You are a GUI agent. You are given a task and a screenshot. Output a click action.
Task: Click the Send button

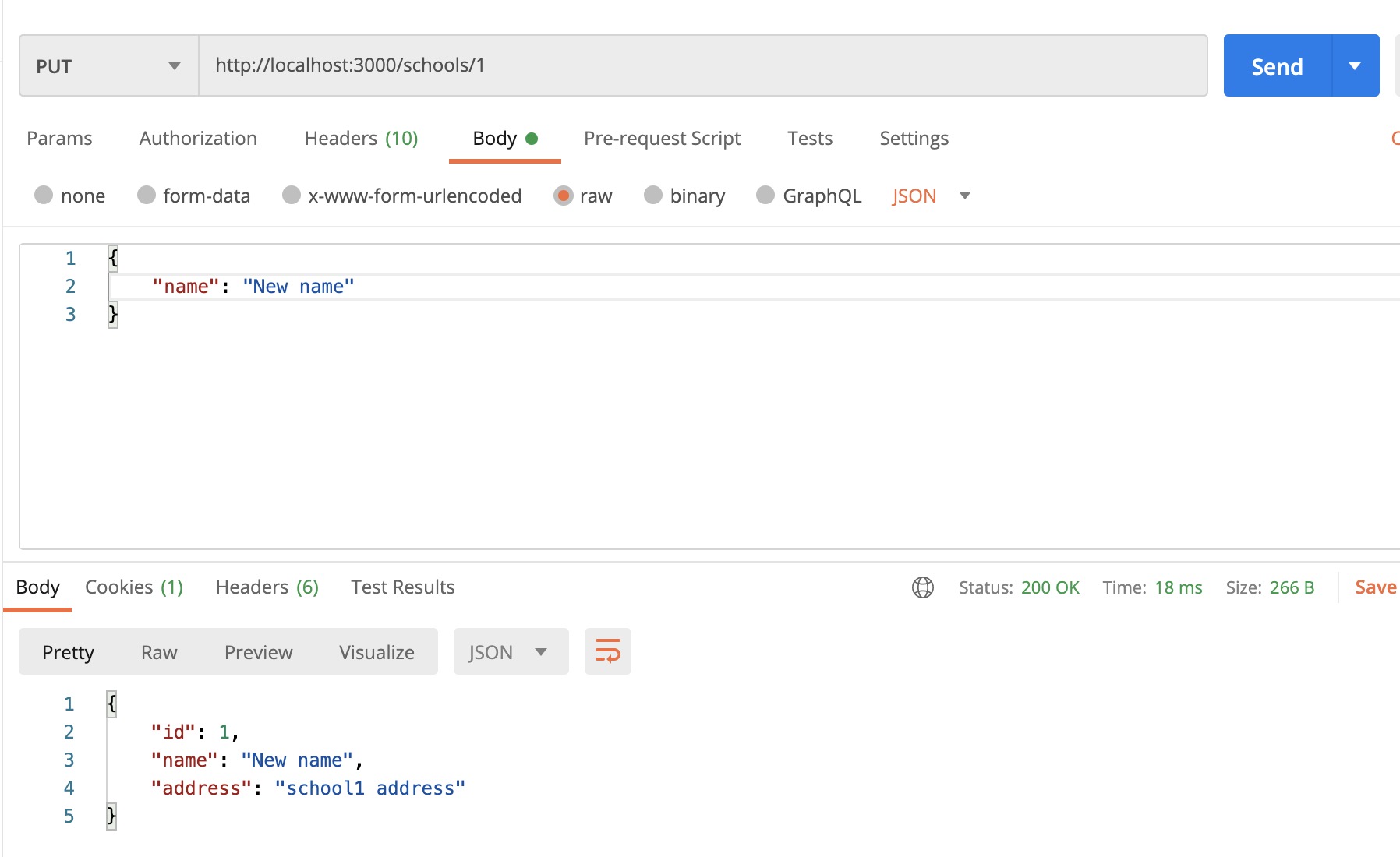click(x=1278, y=65)
